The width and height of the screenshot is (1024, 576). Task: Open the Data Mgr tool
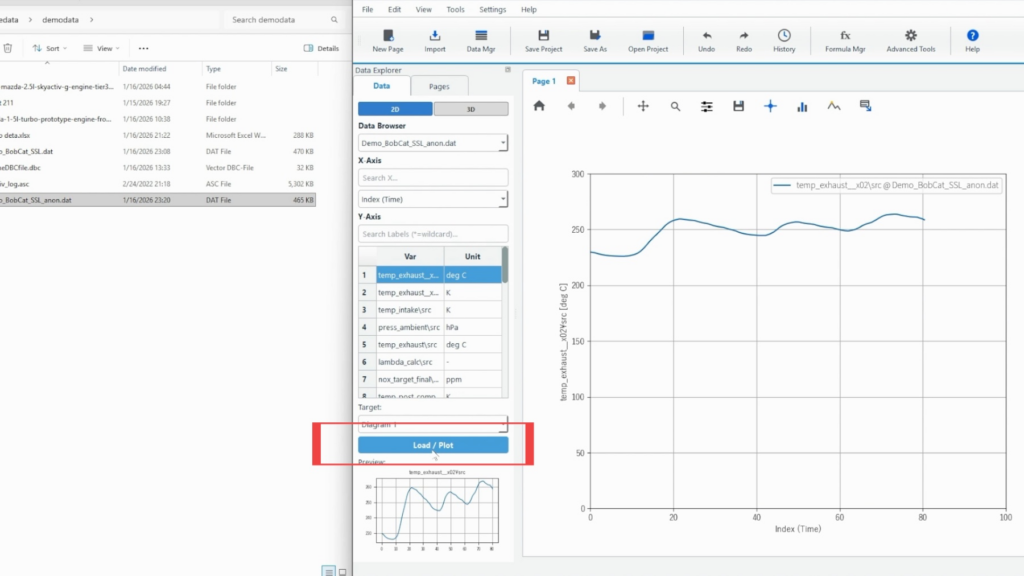pos(482,40)
